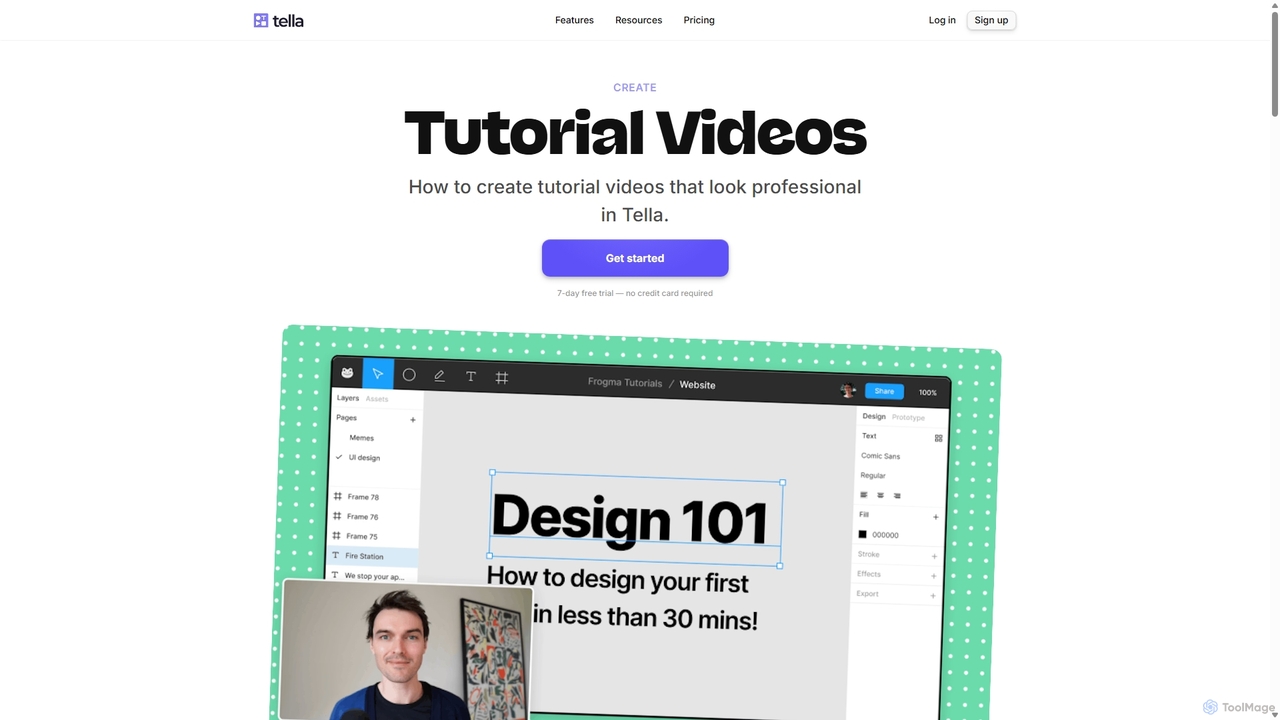Switch to the Assets tab
The image size is (1280, 720).
377,399
